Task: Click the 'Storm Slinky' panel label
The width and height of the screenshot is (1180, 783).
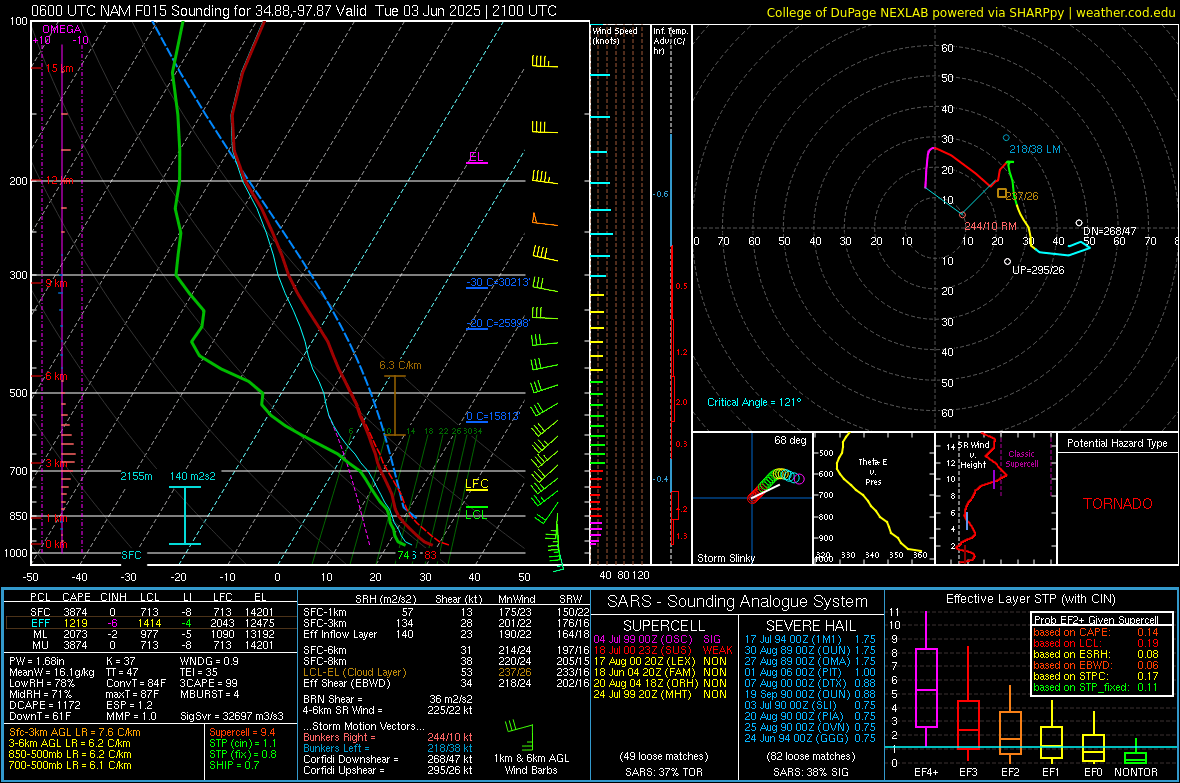Action: tap(725, 558)
